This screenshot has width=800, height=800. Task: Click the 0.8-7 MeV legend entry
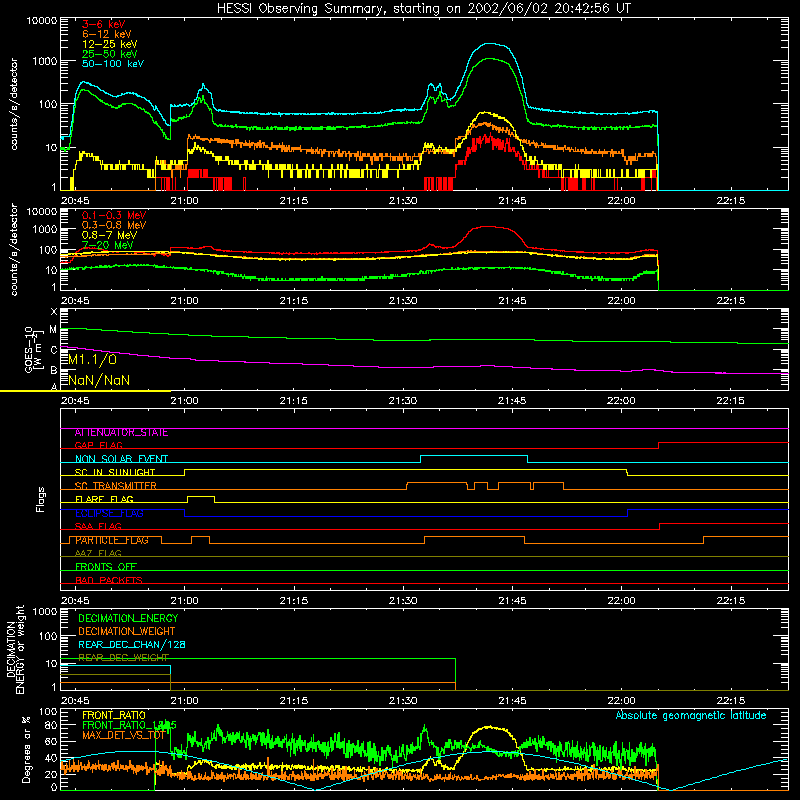click(109, 235)
